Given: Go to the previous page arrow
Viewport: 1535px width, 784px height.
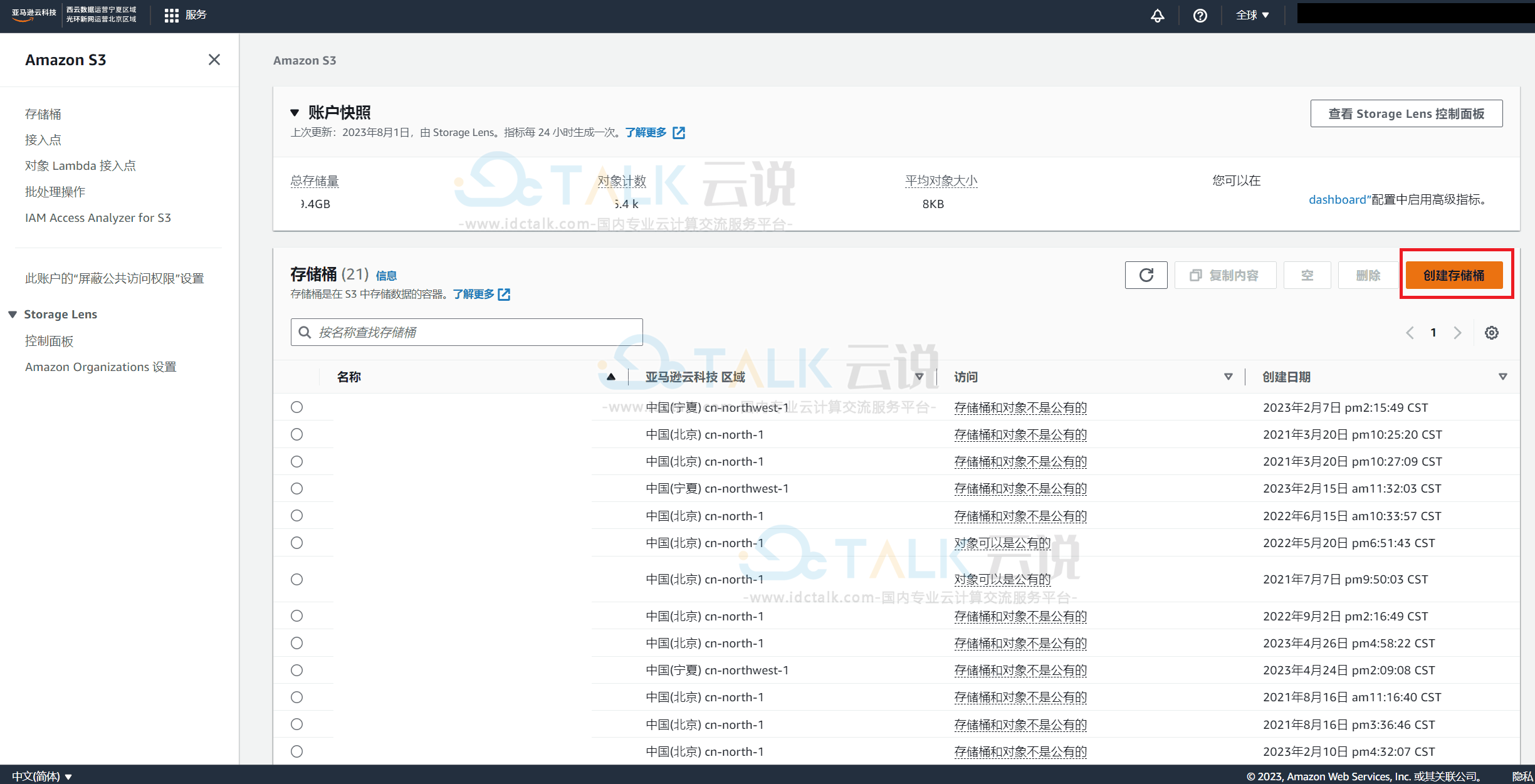Looking at the screenshot, I should [x=1410, y=333].
